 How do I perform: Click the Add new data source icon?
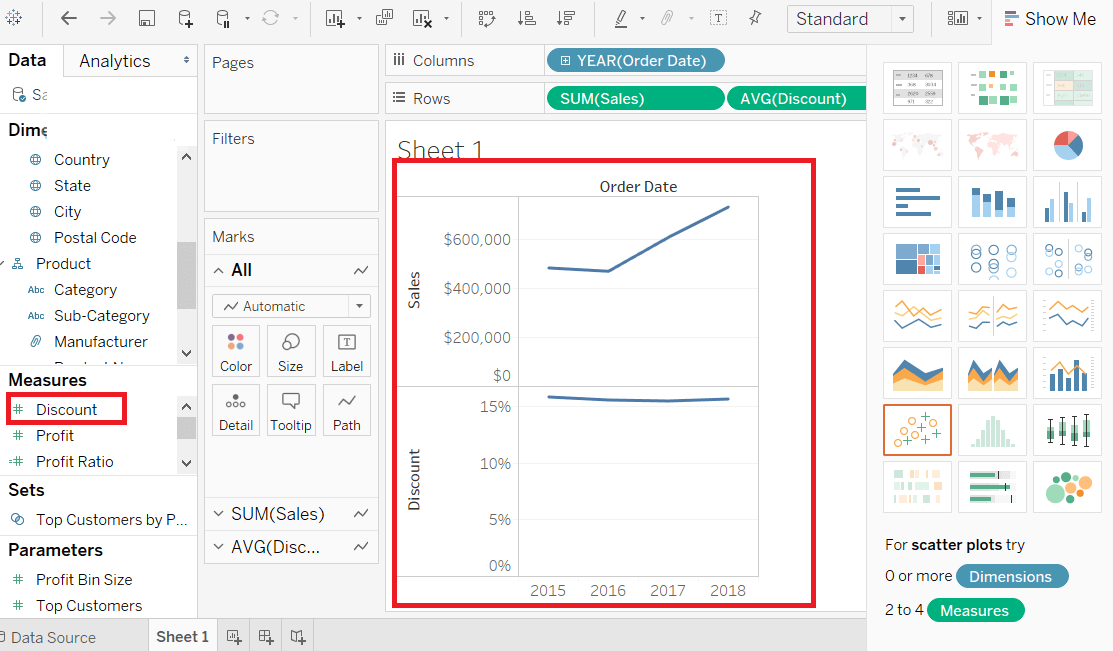(185, 19)
